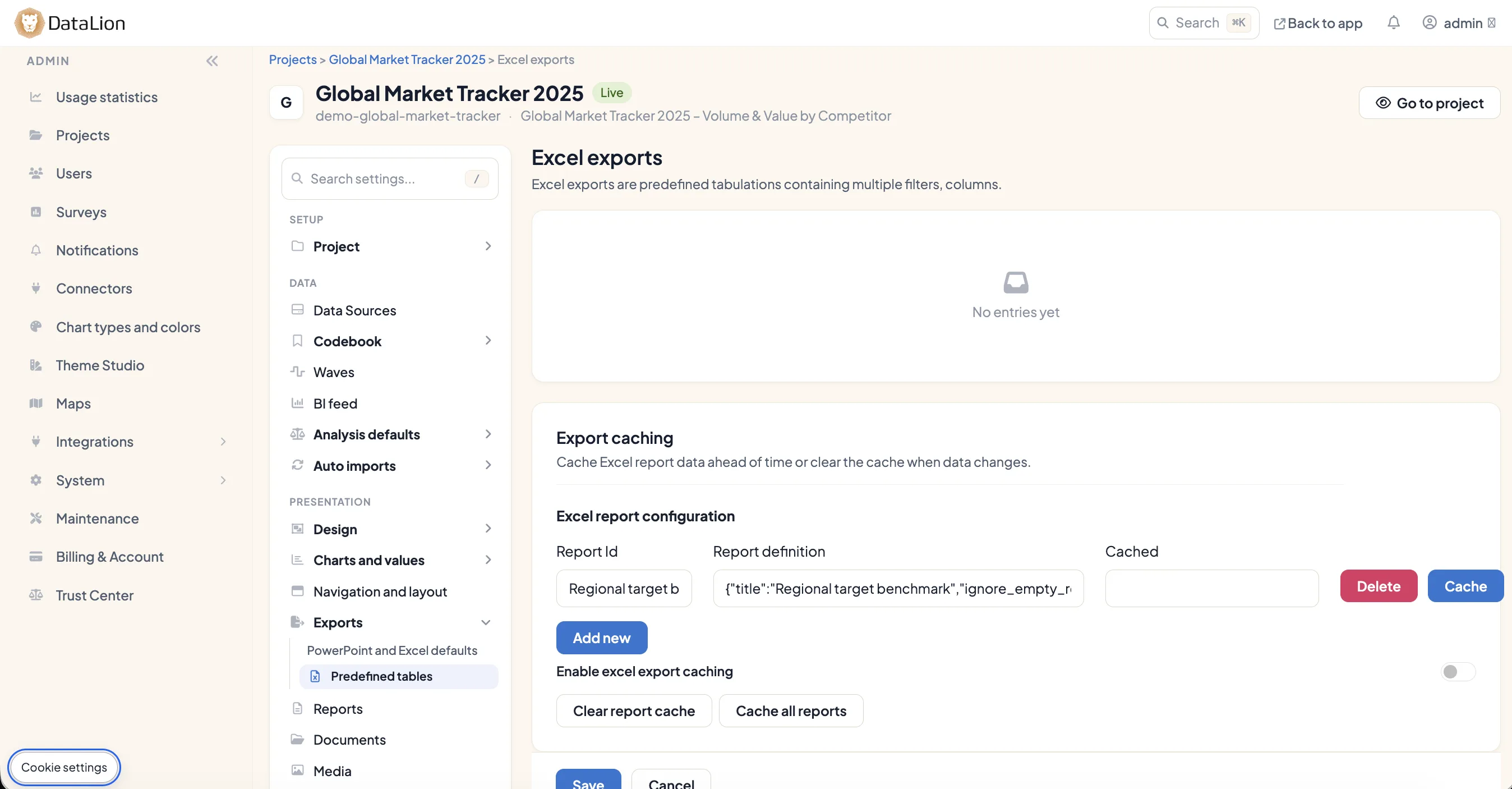Image resolution: width=1512 pixels, height=789 pixels.
Task: Expand the Auto imports section
Action: coord(488,465)
